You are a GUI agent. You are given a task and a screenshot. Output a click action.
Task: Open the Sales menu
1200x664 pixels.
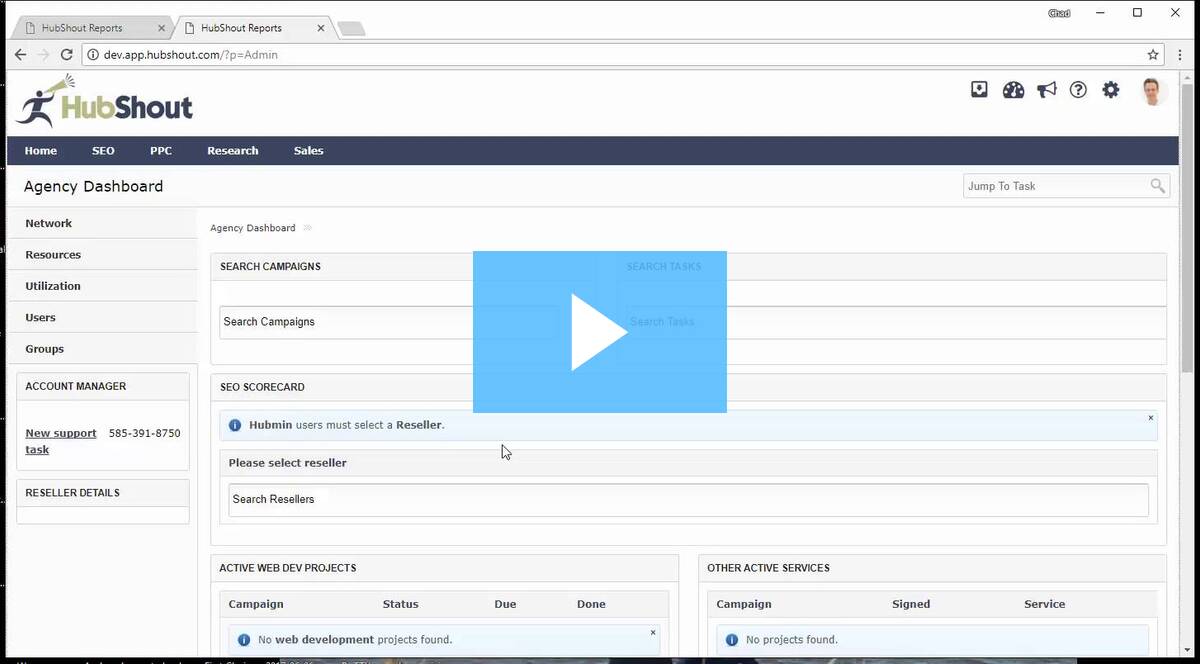point(308,151)
